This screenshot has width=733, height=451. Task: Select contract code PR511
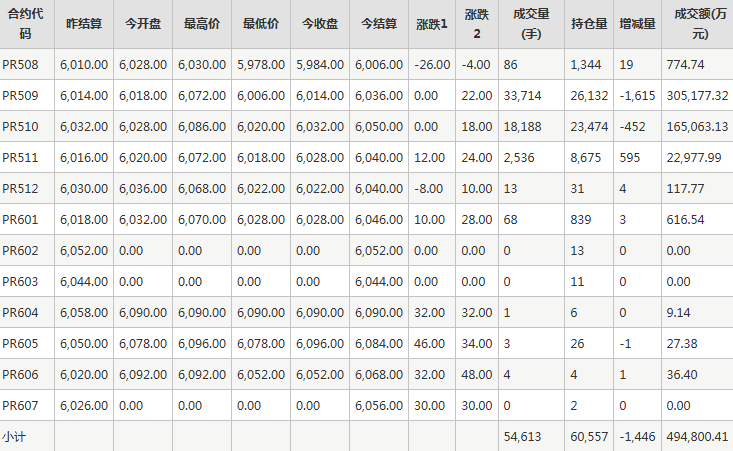(x=20, y=157)
